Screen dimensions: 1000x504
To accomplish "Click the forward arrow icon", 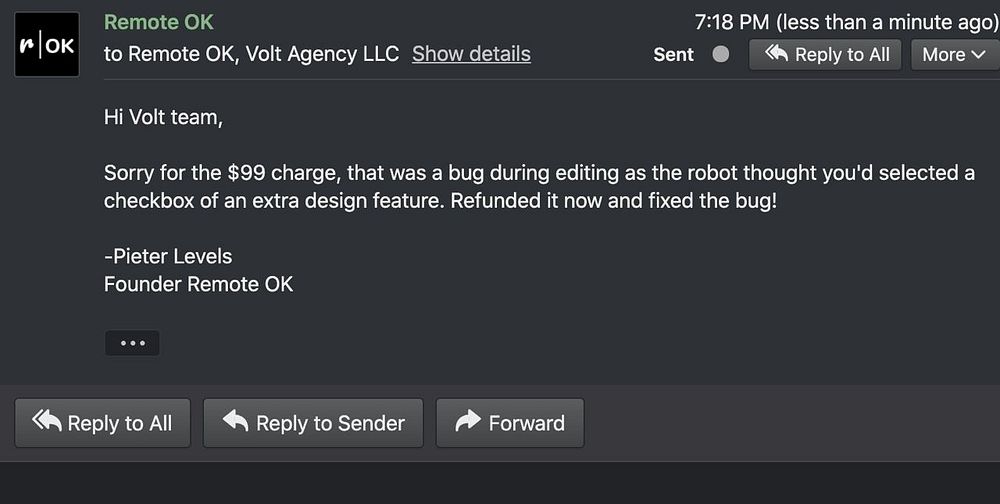I will coord(467,422).
